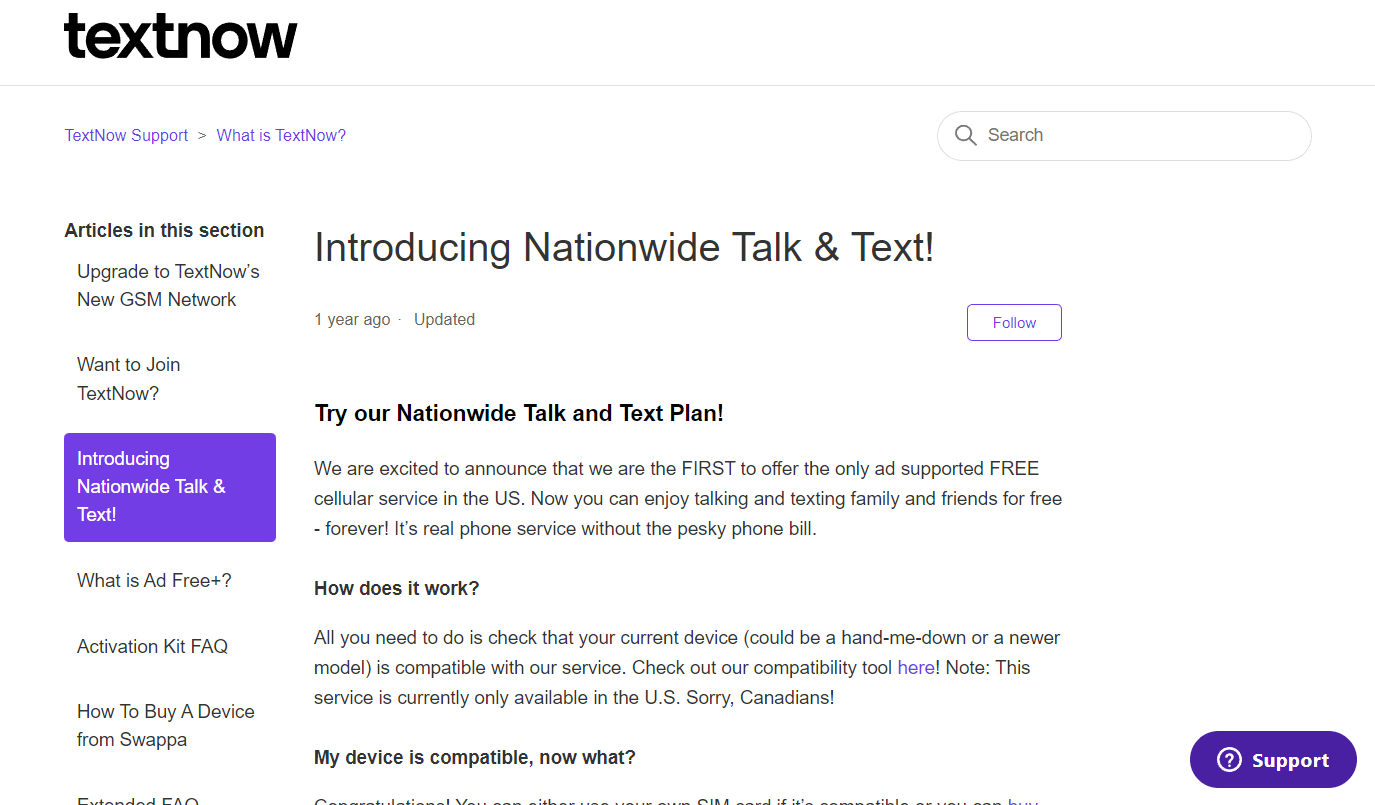
Task: Open the What is Ad Free+? article
Action: [x=153, y=580]
